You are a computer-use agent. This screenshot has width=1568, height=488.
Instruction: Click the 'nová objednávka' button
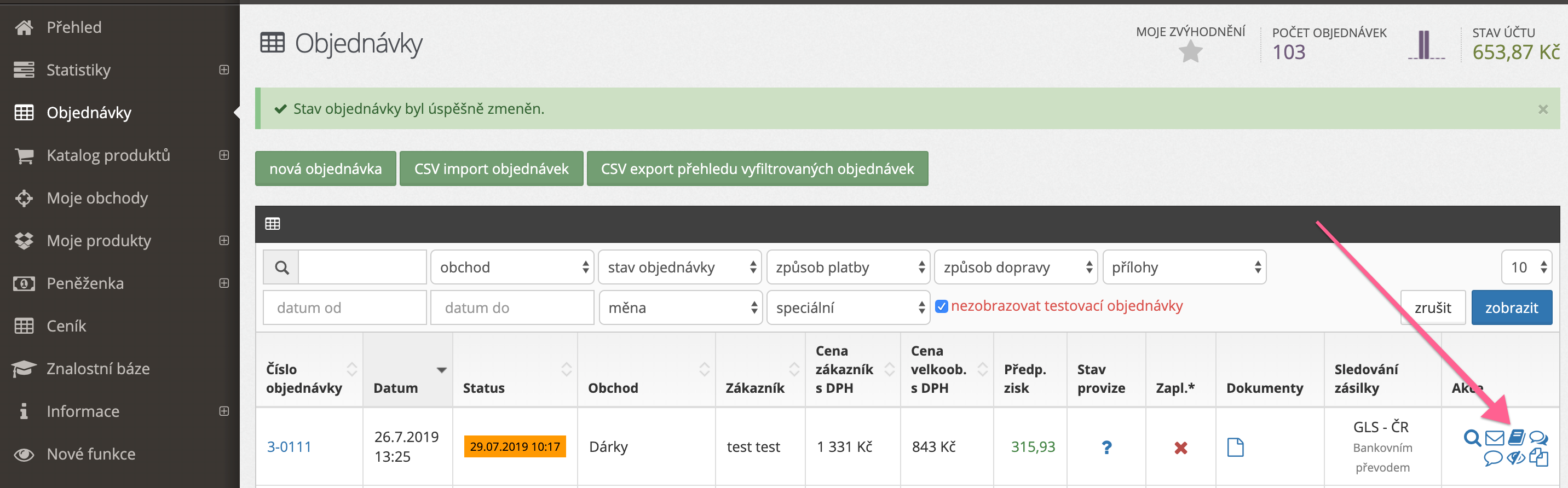(x=325, y=169)
